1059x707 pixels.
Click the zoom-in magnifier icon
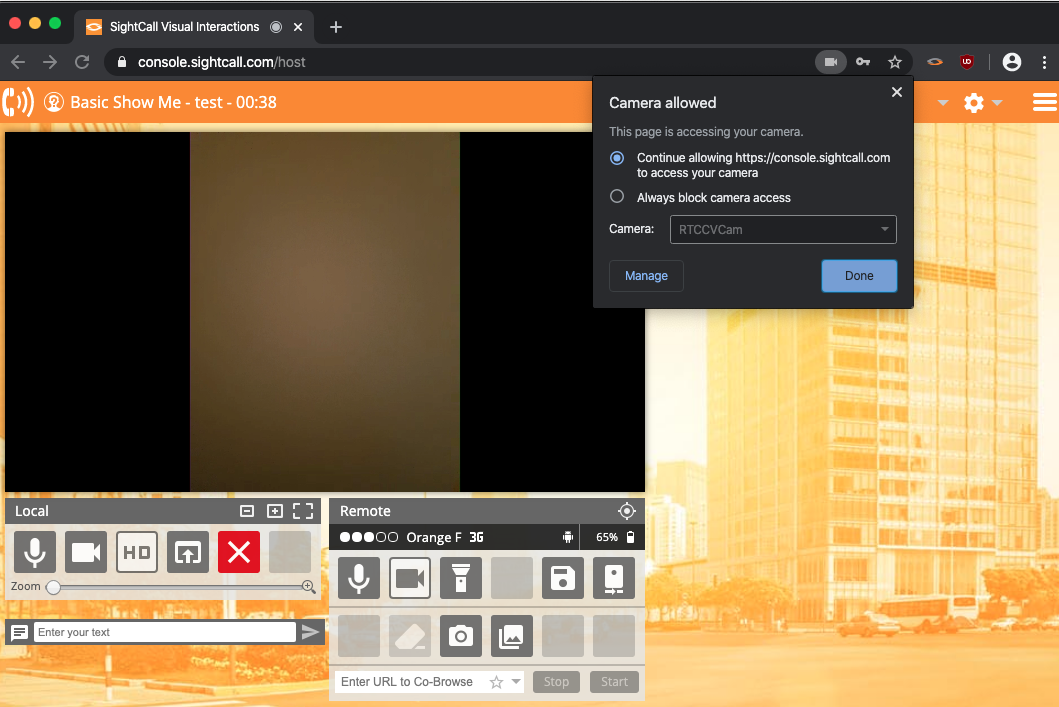(x=309, y=587)
